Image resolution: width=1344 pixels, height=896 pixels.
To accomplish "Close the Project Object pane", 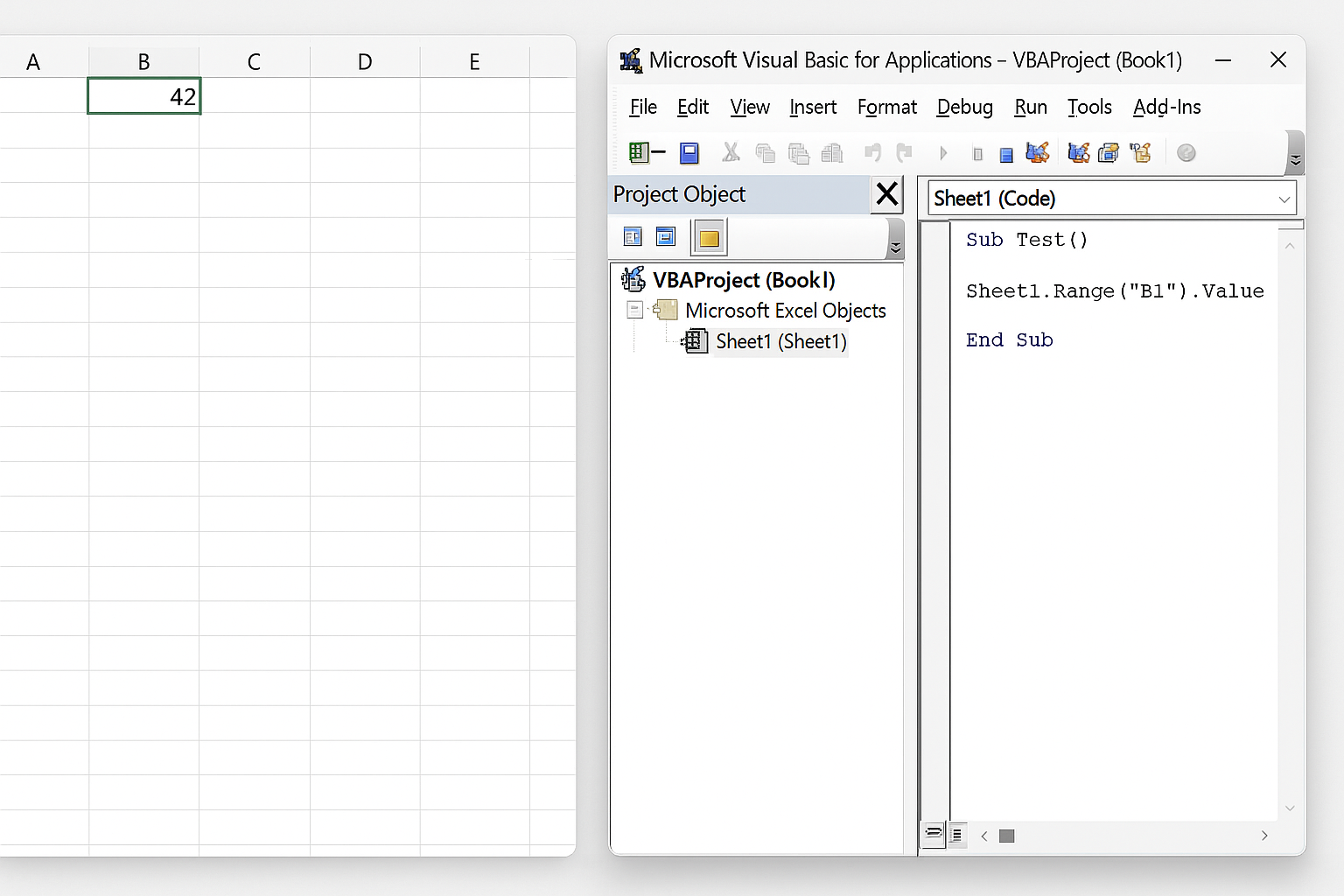I will click(887, 194).
